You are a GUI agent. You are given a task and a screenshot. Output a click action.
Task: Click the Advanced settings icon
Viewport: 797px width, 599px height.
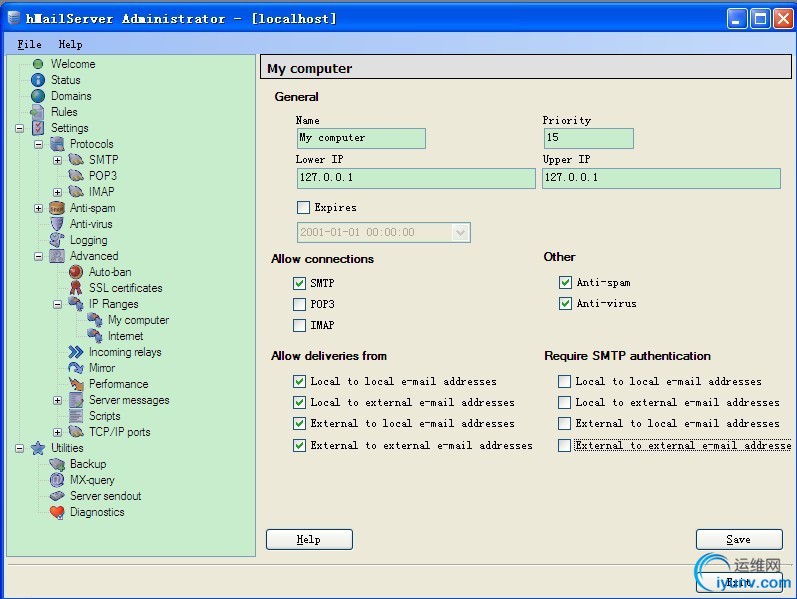pos(57,256)
